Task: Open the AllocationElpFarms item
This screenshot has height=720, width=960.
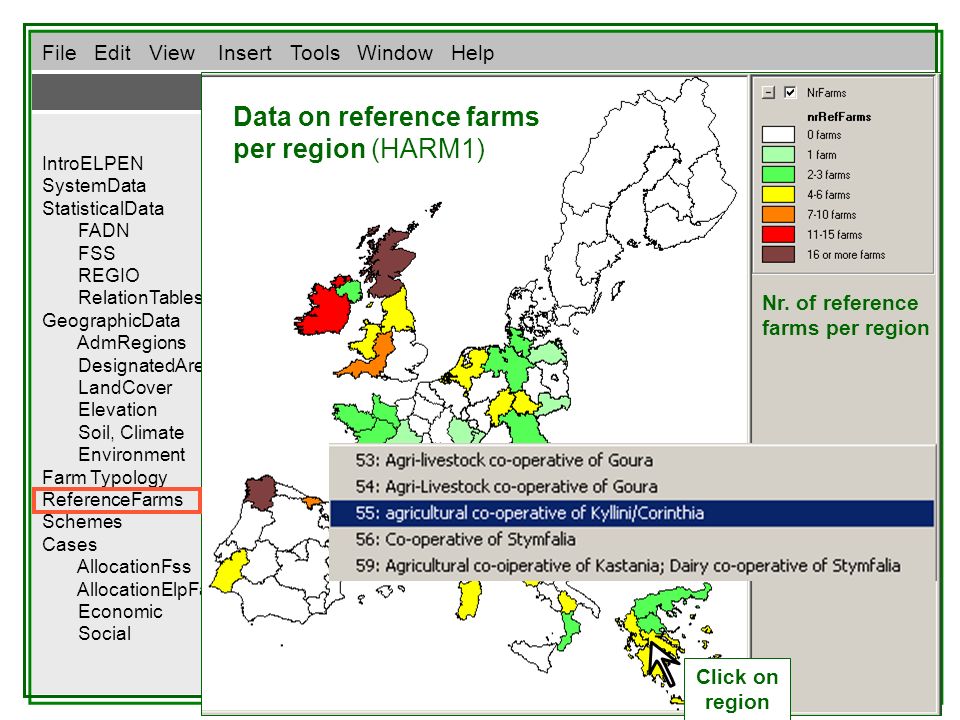Action: (x=139, y=589)
